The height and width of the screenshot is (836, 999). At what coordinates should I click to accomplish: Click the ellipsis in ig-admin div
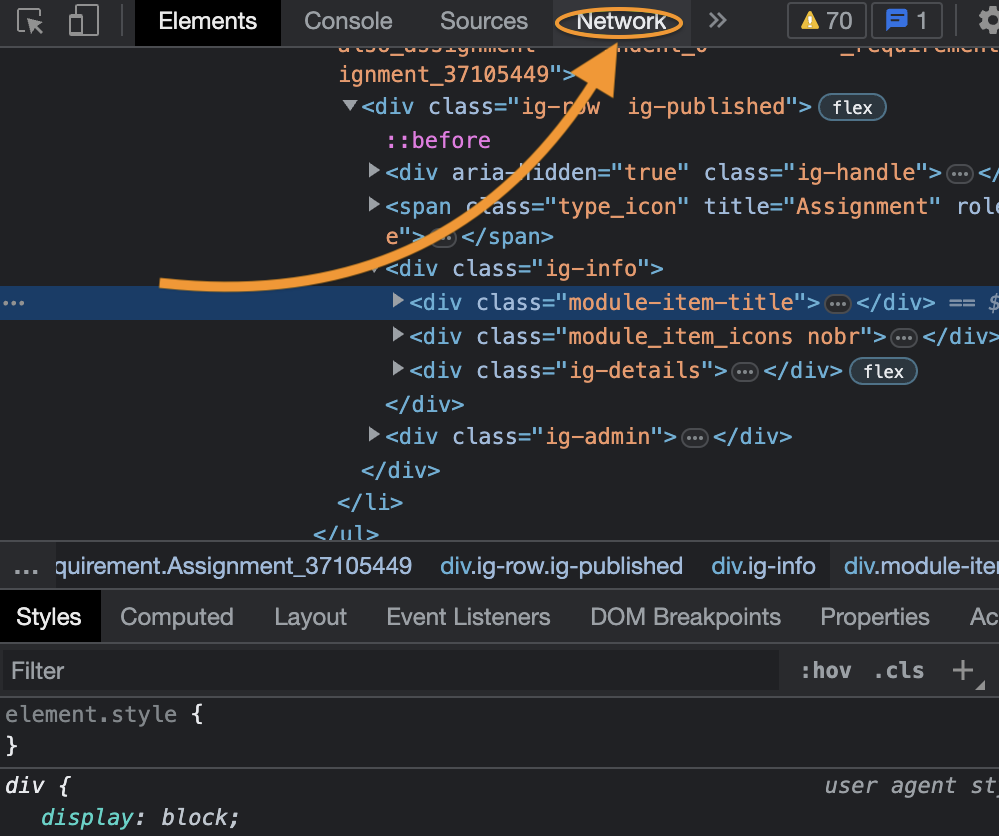694,438
